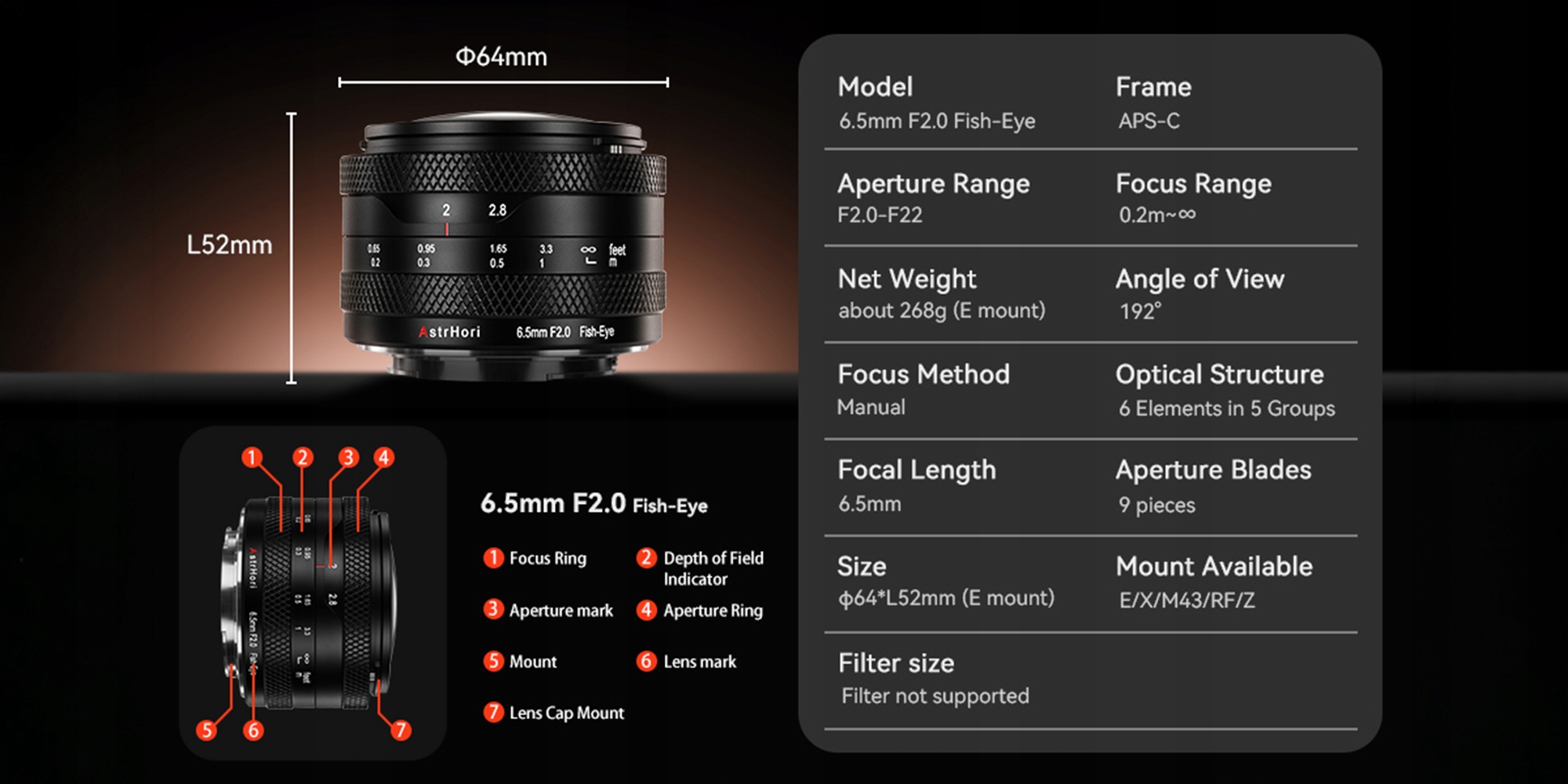Click the Lens Cap Mount legend label
Image resolution: width=1568 pixels, height=784 pixels.
567,713
